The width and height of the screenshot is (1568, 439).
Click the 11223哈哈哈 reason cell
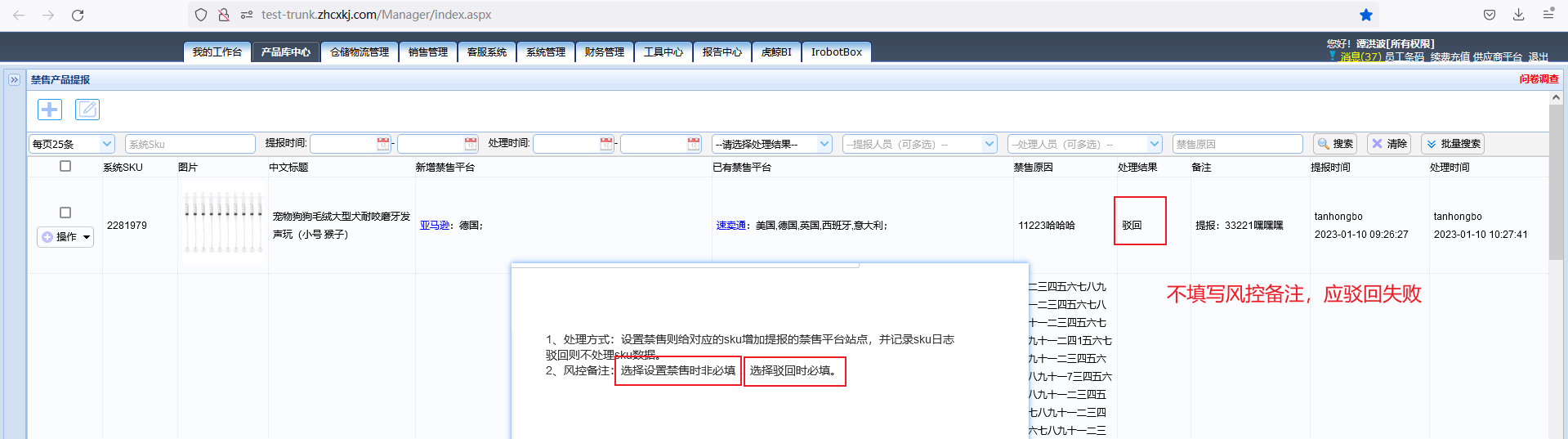click(1047, 225)
